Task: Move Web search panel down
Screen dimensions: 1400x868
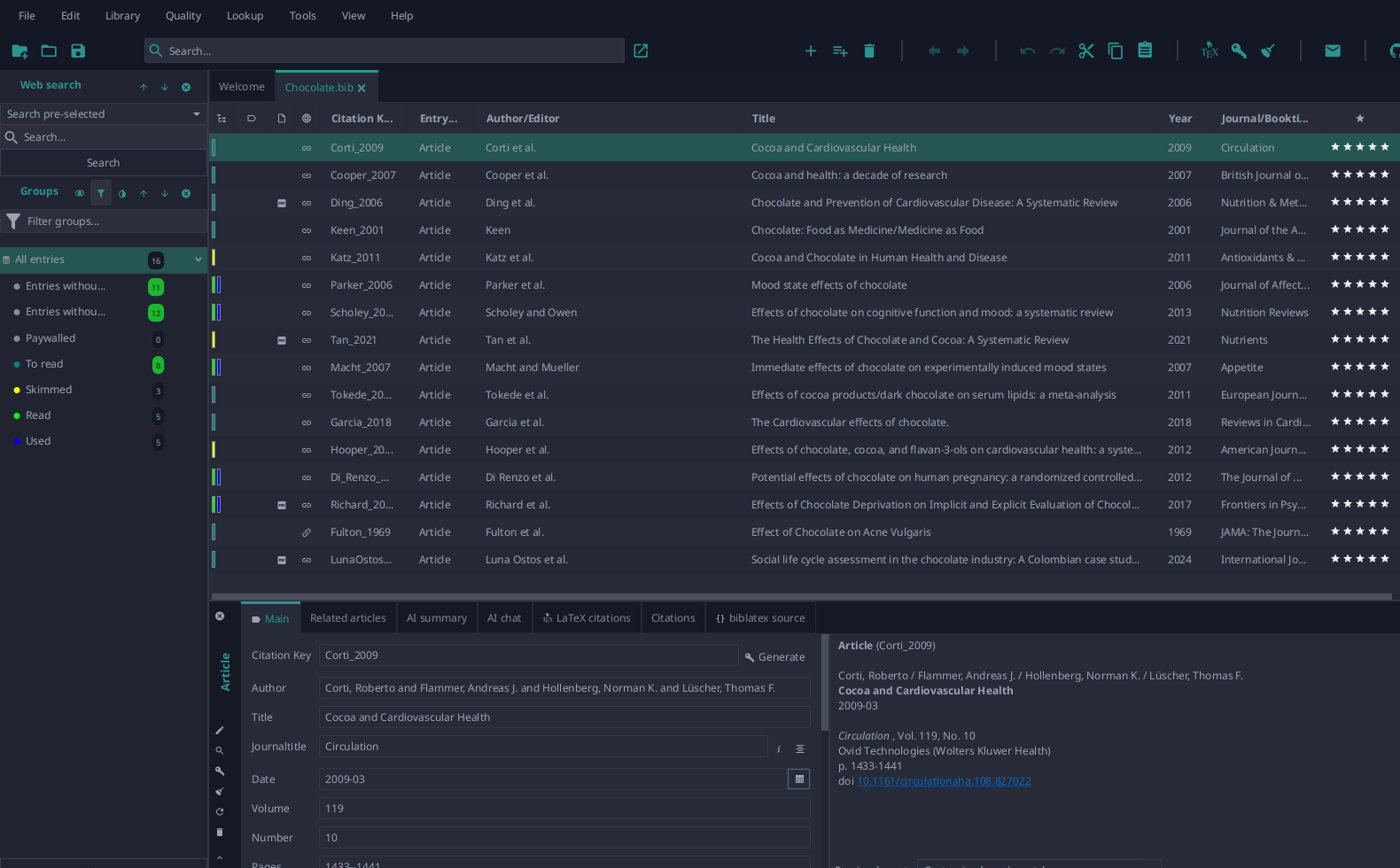Action: (165, 88)
